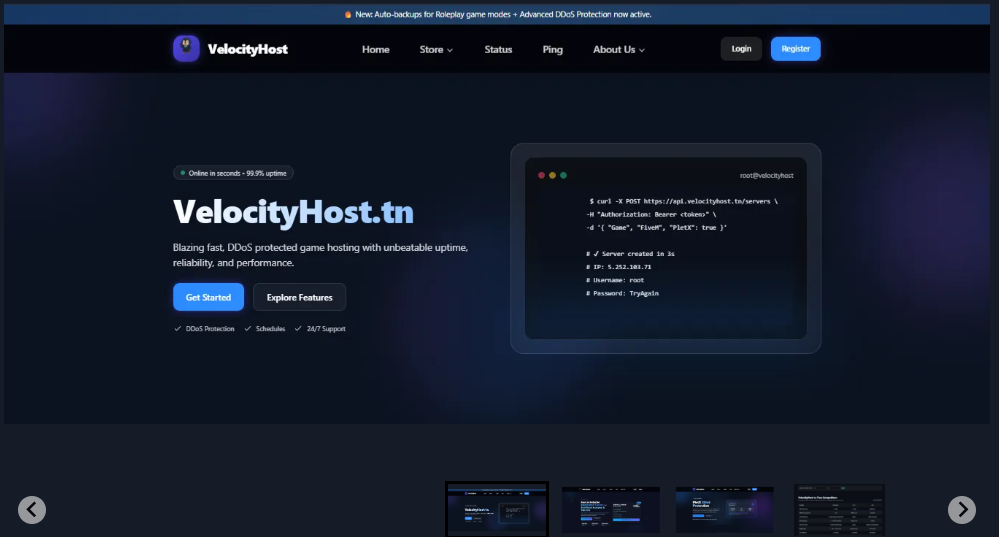
Task: Open the Home navigation link
Action: tap(376, 49)
